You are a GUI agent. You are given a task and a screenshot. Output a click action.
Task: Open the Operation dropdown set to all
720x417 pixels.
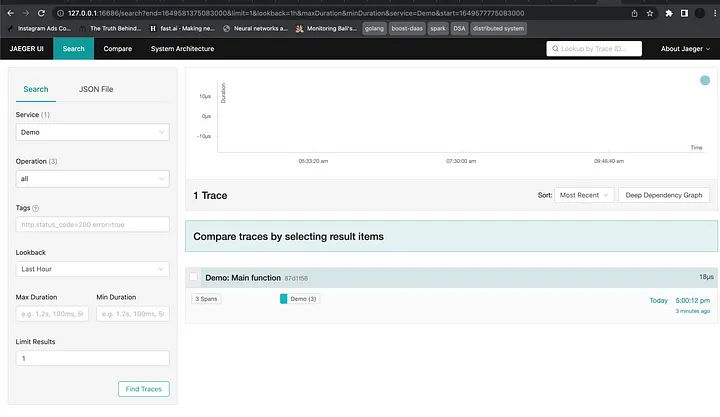coord(92,178)
